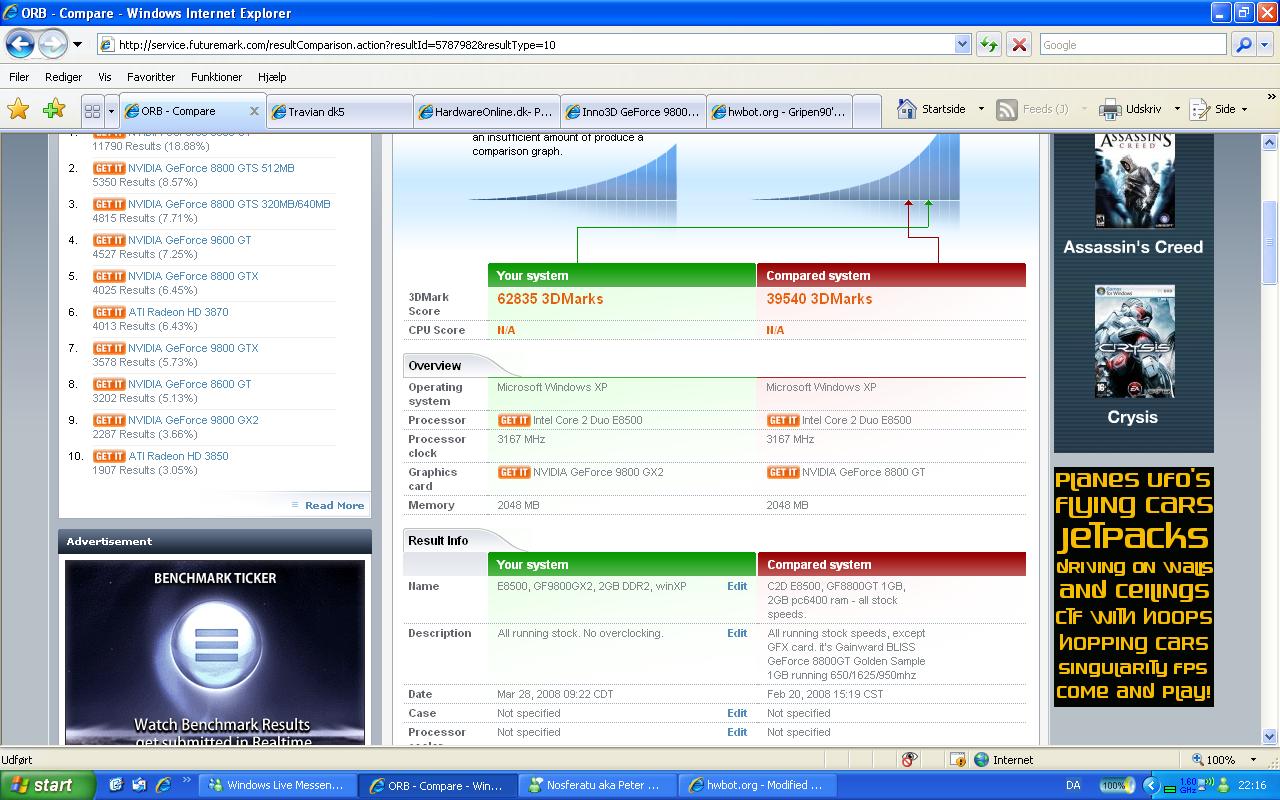Click the address bar URL field
1280x800 pixels.
pyautogui.click(x=535, y=45)
